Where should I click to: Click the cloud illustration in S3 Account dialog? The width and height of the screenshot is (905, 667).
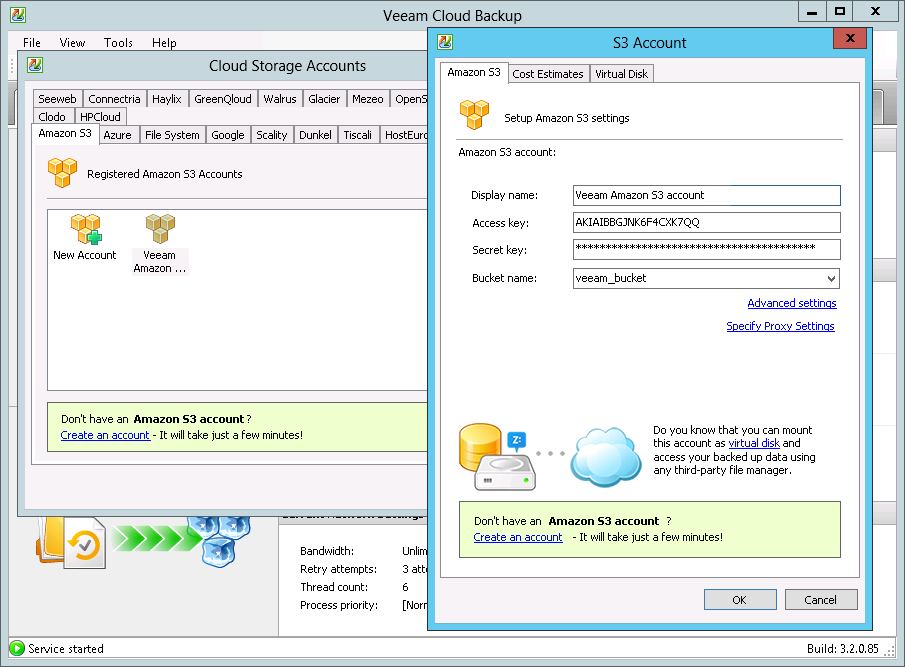605,456
